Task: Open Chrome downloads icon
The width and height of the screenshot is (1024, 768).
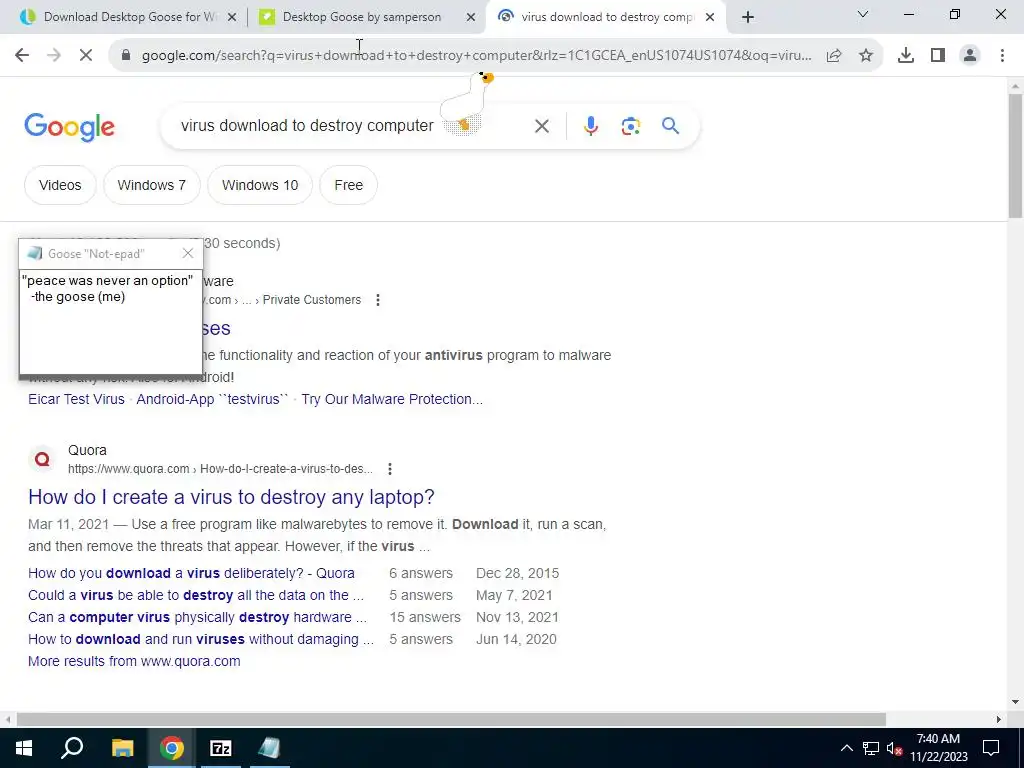Action: pos(905,56)
